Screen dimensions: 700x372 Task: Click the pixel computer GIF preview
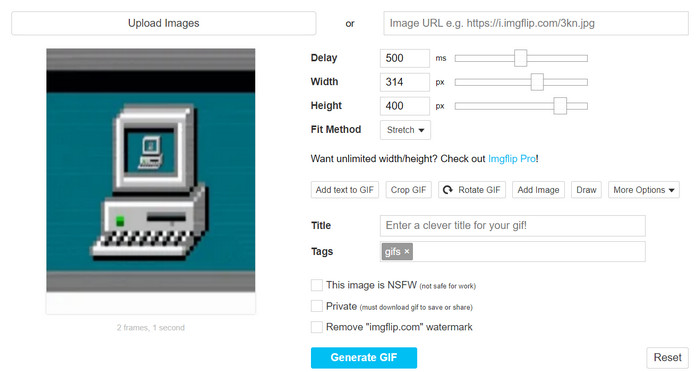coord(151,170)
